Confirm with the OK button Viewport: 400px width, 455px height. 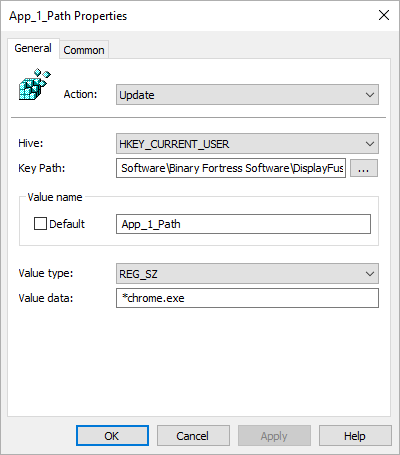coord(112,436)
